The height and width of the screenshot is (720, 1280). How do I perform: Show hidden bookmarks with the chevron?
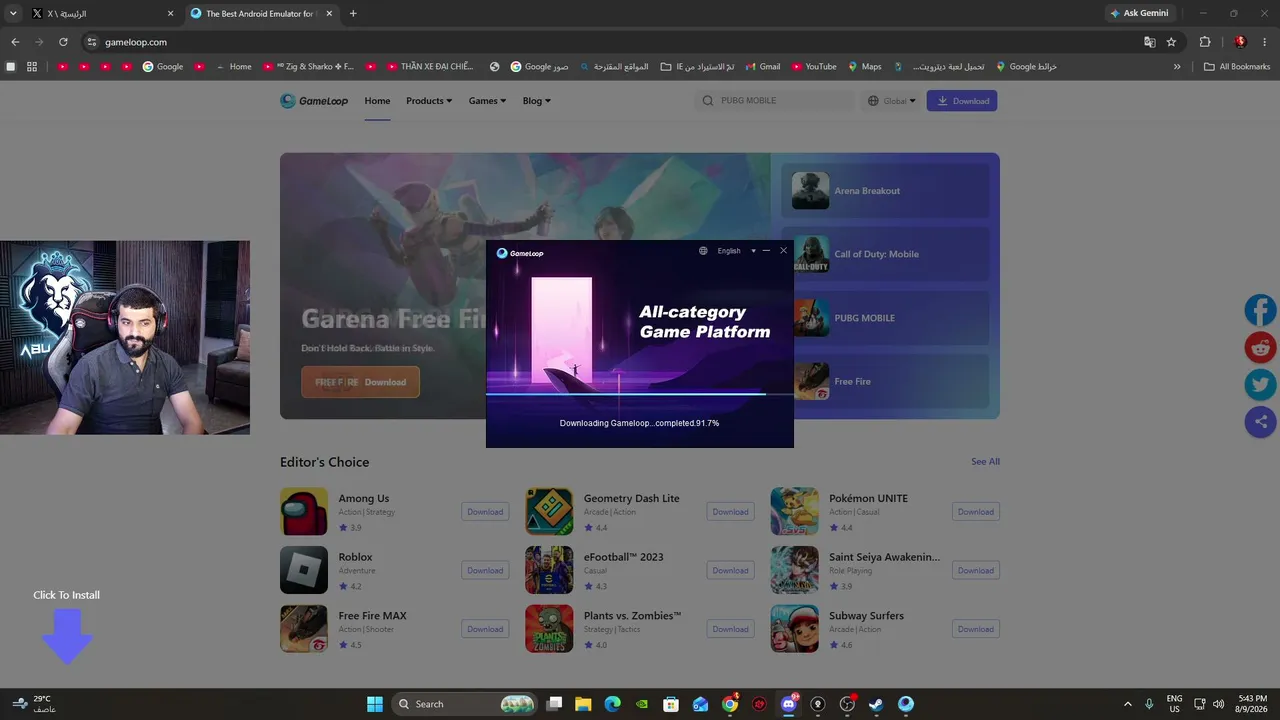tap(1177, 67)
